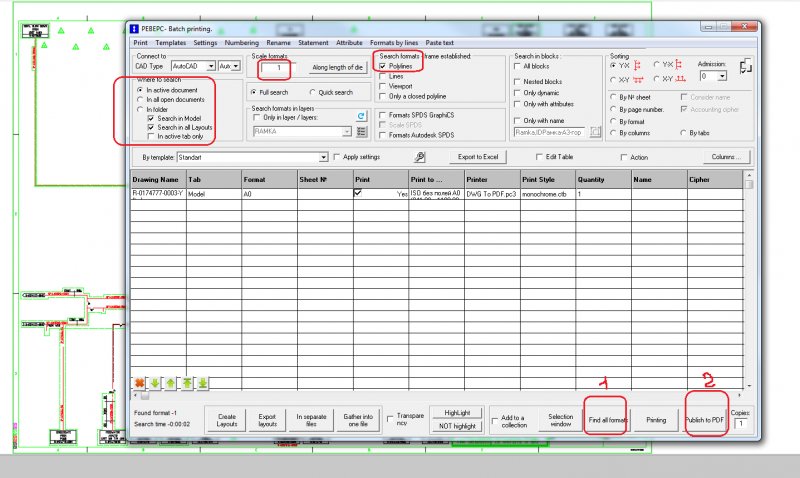This screenshot has width=800, height=478.
Task: Open the Admission value dropdown
Action: click(722, 77)
